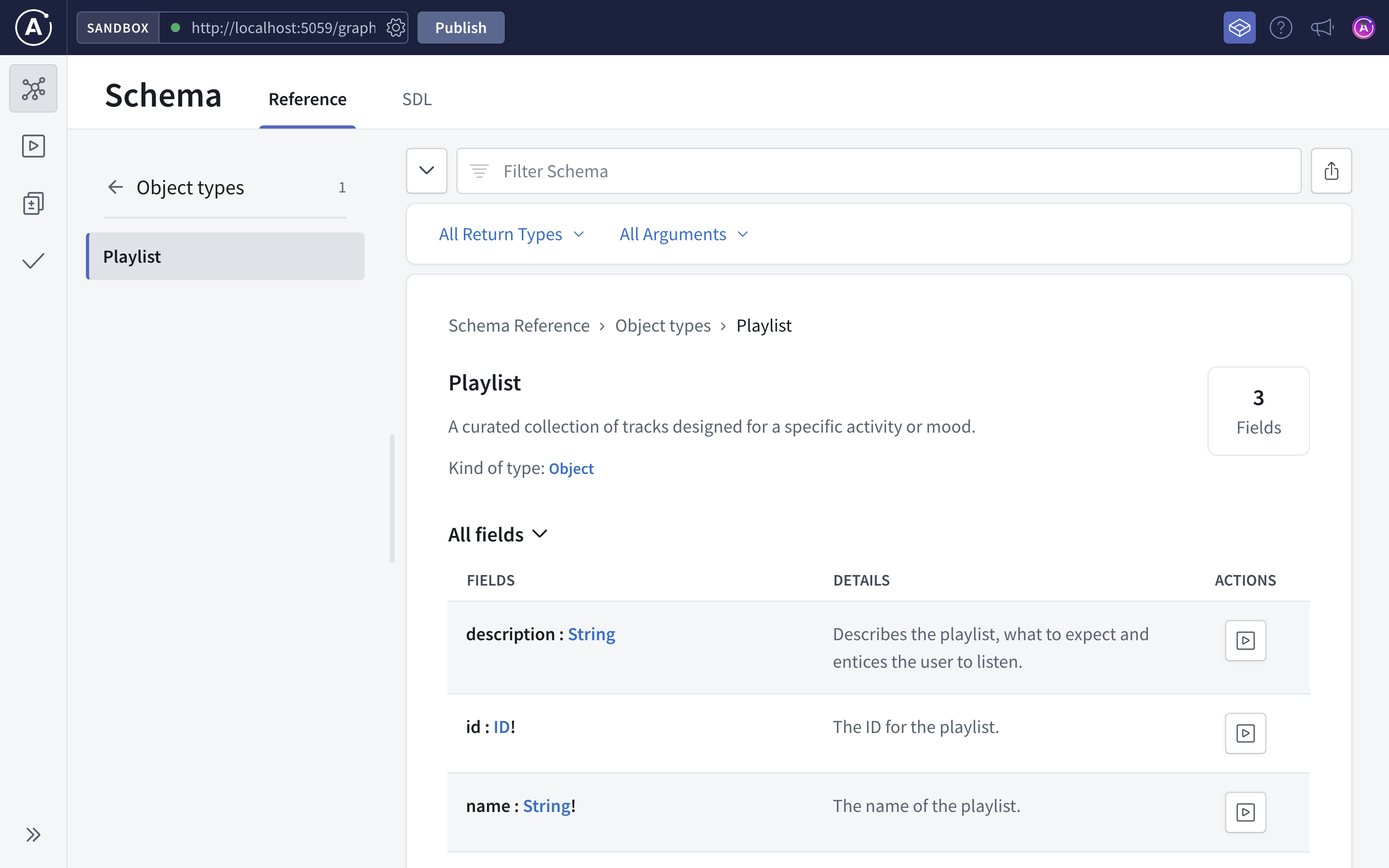Click the Publish button
The image size is (1389, 868).
(460, 27)
